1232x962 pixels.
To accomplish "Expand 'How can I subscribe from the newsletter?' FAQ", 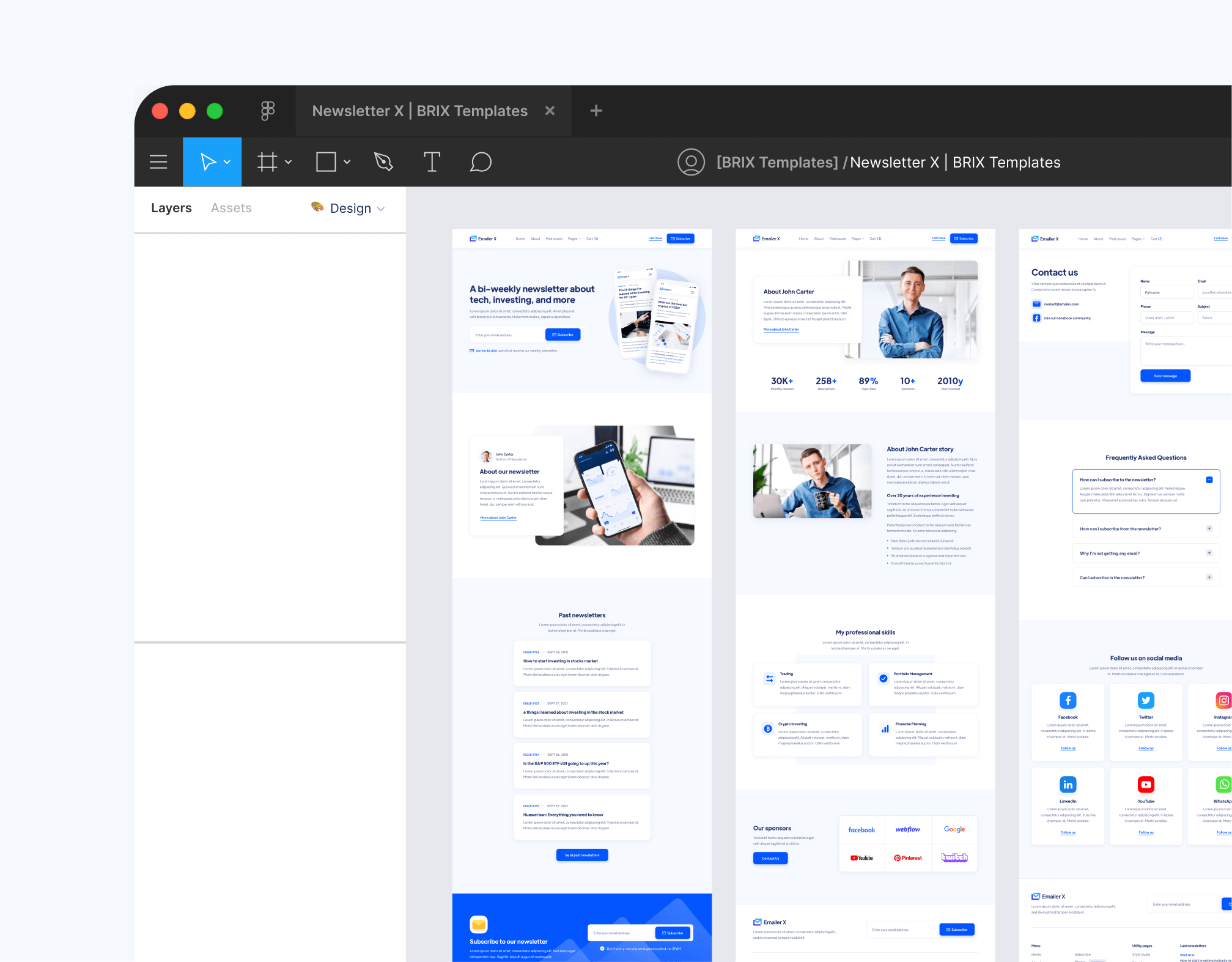I will pyautogui.click(x=1209, y=528).
